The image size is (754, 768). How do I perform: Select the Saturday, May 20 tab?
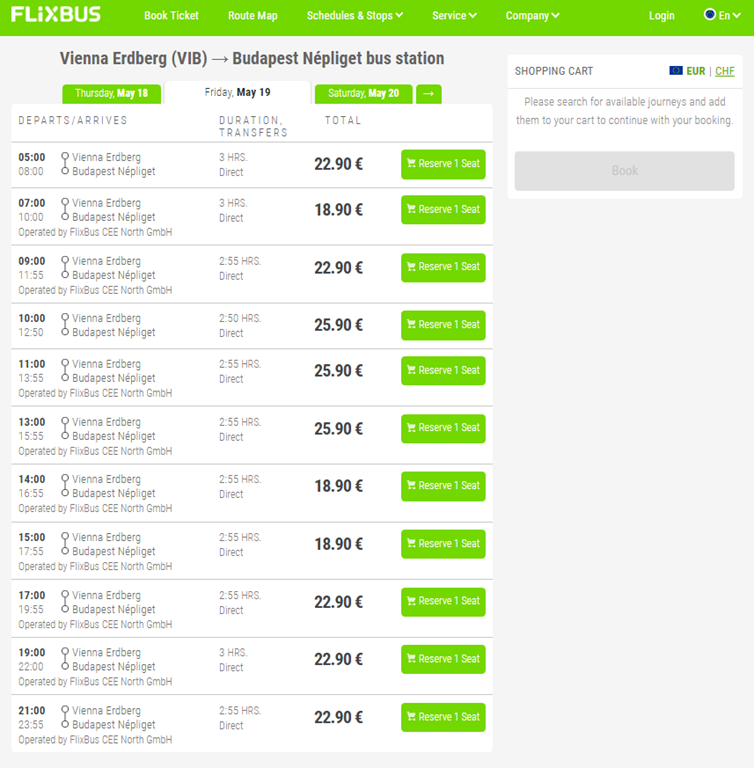click(364, 94)
